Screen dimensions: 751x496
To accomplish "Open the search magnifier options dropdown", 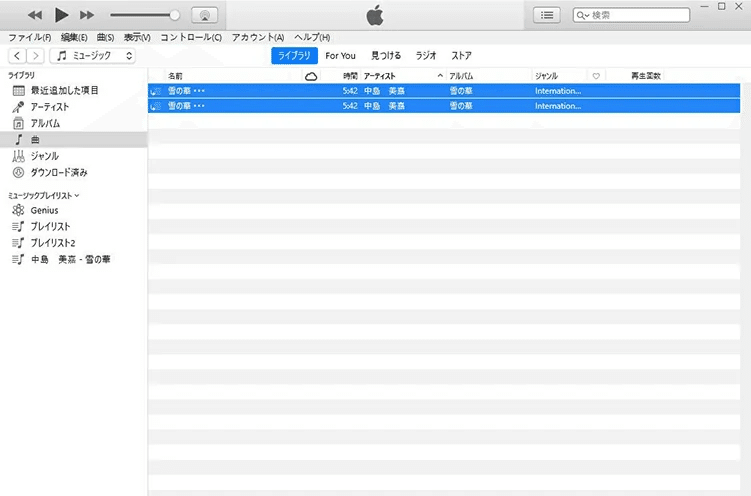I will (x=582, y=15).
